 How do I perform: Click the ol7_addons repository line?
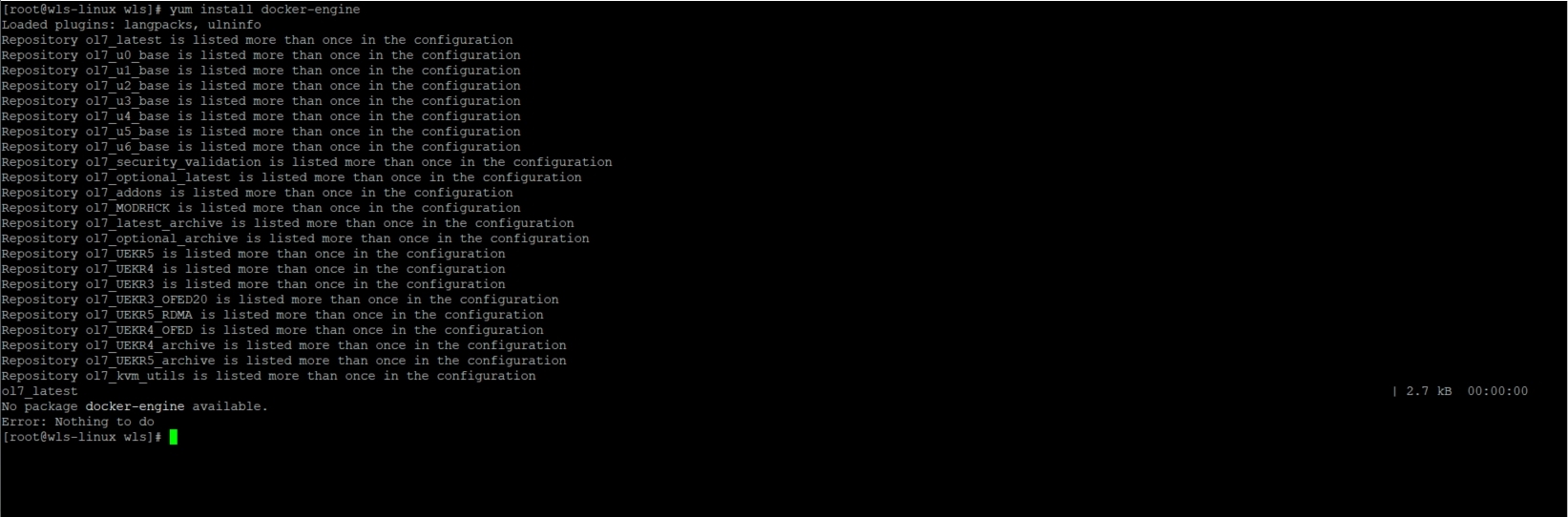pos(257,193)
